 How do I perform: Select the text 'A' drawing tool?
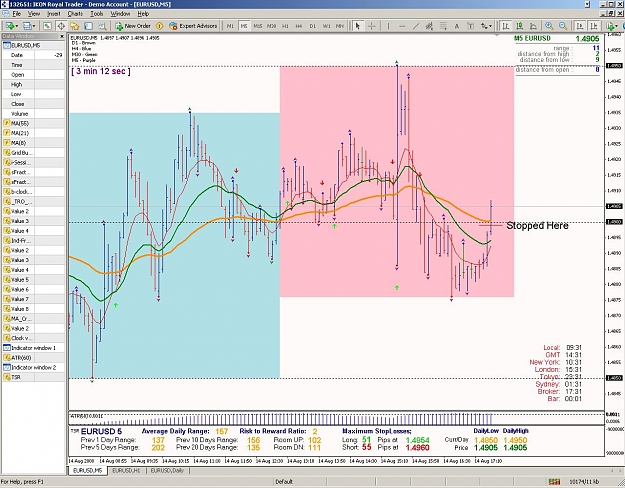pyautogui.click(x=457, y=26)
